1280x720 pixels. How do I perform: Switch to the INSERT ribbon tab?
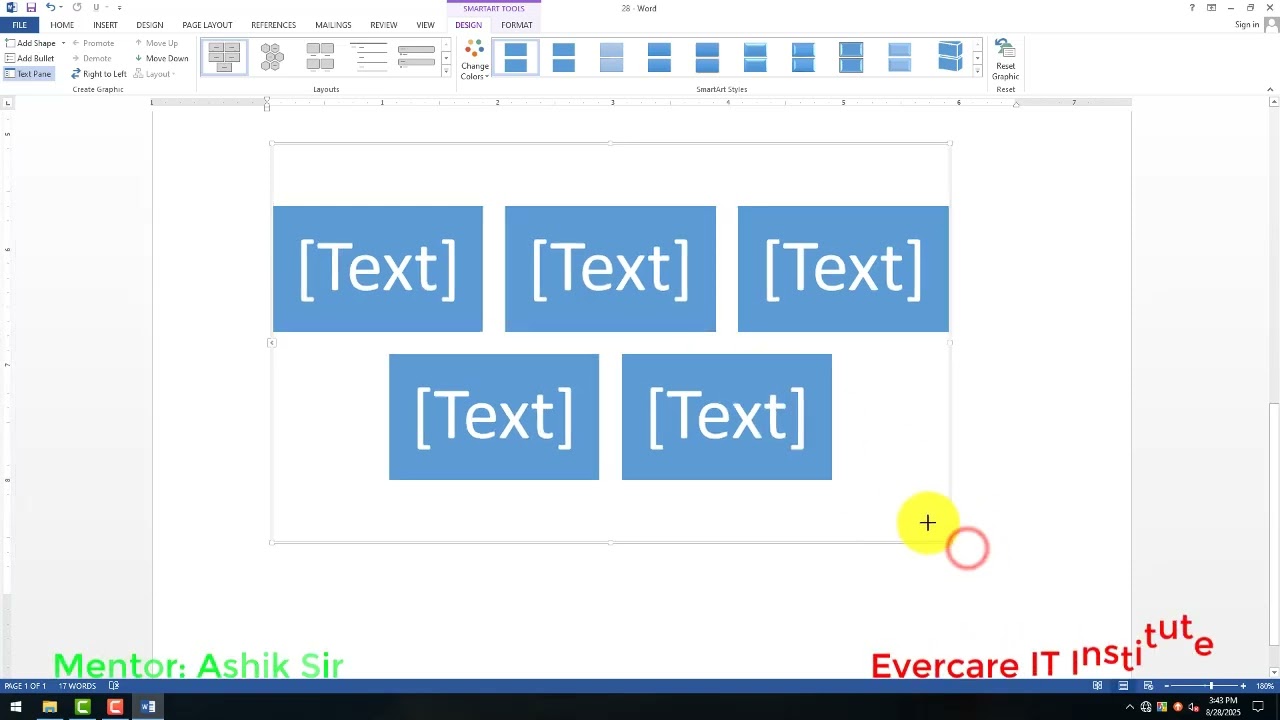pyautogui.click(x=105, y=25)
